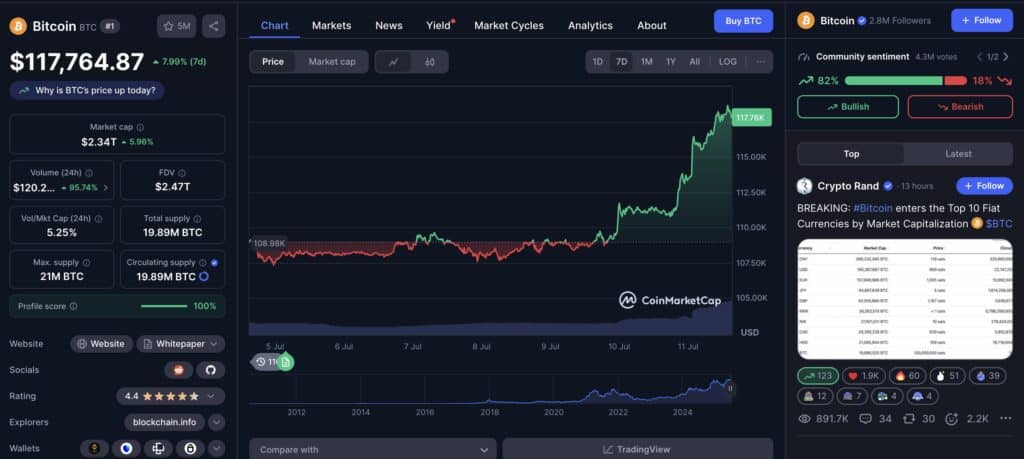
Task: Click the heart reaction with 1.9K
Action: [x=863, y=375]
